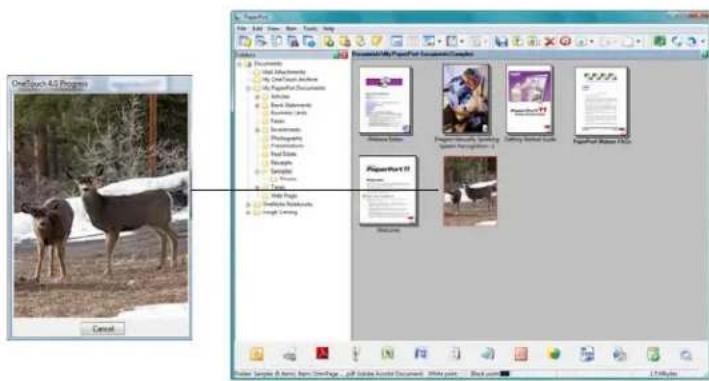Click the multicolored ball icon in Send To bar
The height and width of the screenshot is (381, 709).
[553, 354]
